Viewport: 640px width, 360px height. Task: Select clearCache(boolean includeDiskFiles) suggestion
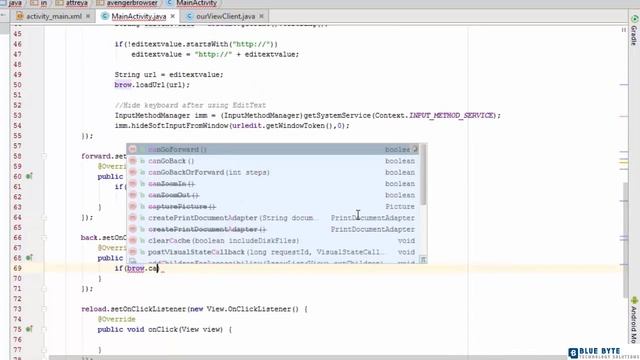coord(273,241)
